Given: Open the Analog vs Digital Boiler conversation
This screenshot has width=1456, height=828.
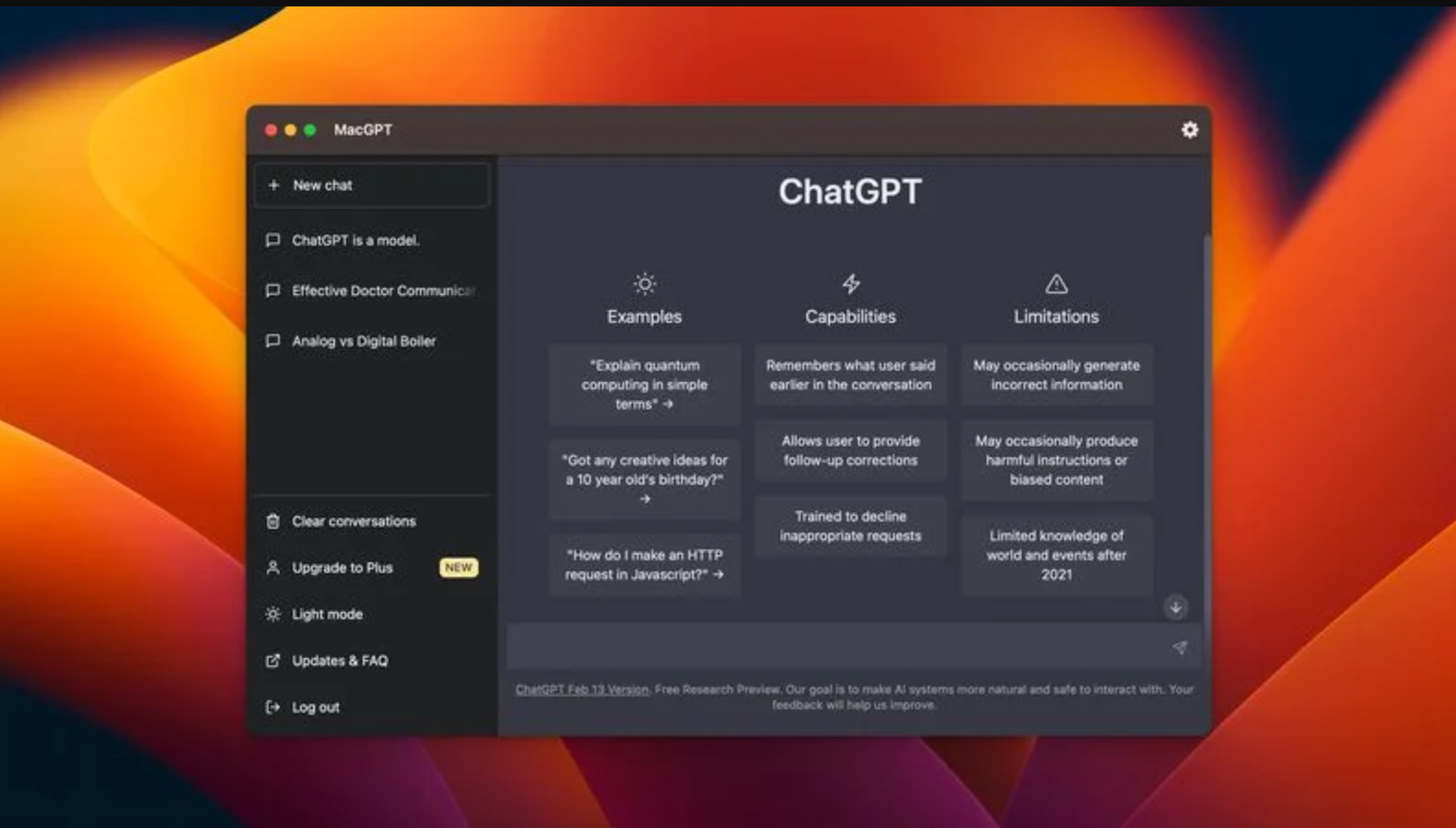Looking at the screenshot, I should tap(372, 341).
